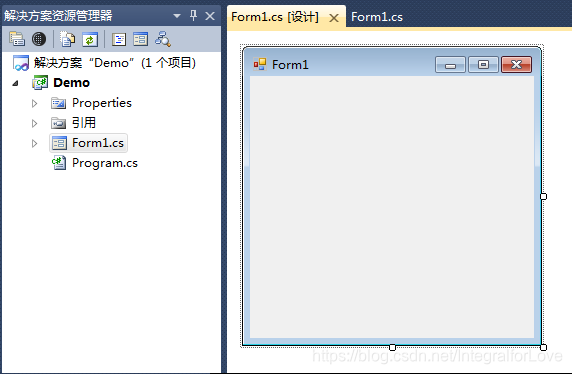Click the View Class Diagram icon

pyautogui.click(x=163, y=39)
